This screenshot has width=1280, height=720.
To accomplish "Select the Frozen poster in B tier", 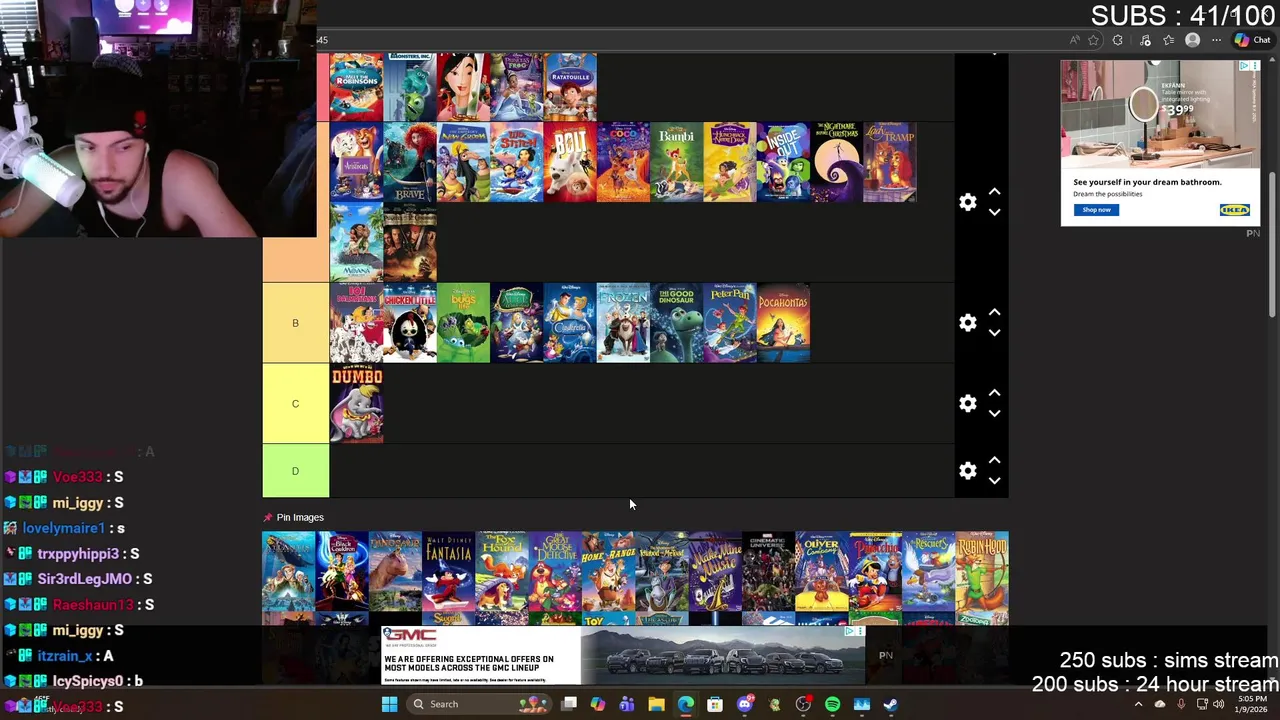I will 623,323.
